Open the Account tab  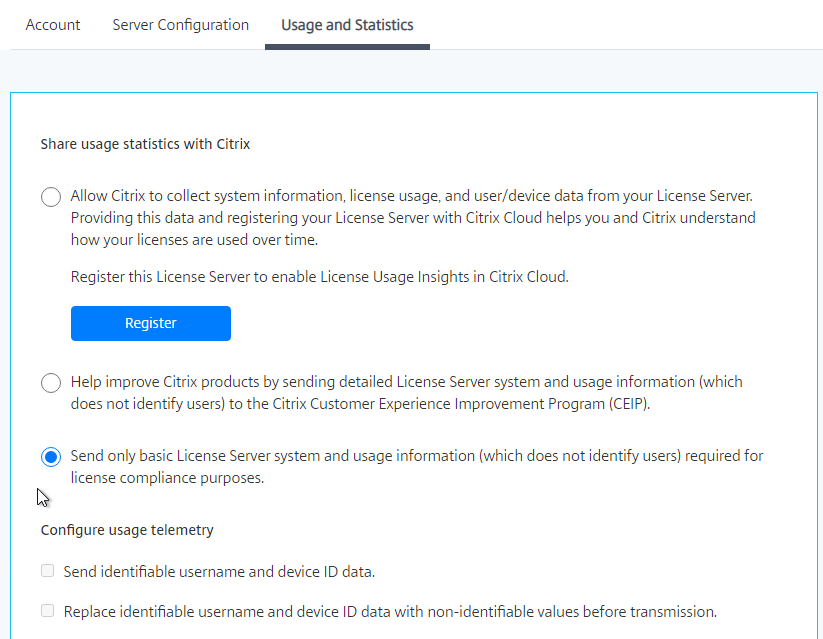[52, 25]
